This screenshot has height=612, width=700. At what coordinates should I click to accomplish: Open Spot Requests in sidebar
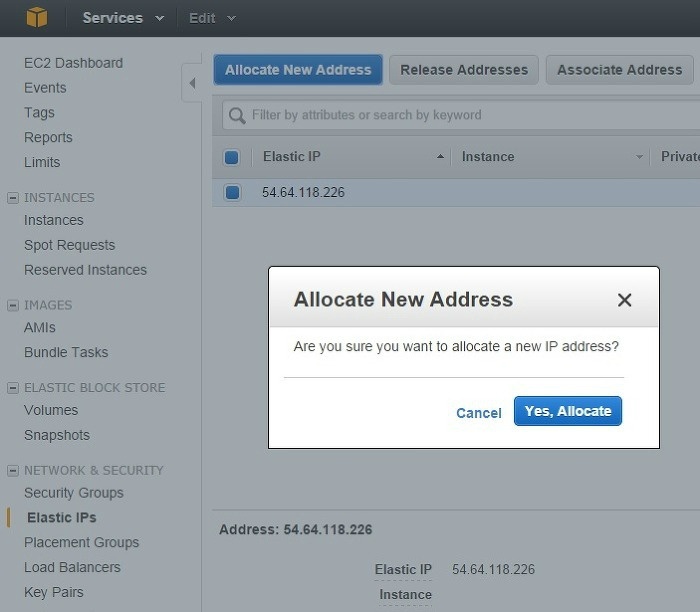pos(70,245)
